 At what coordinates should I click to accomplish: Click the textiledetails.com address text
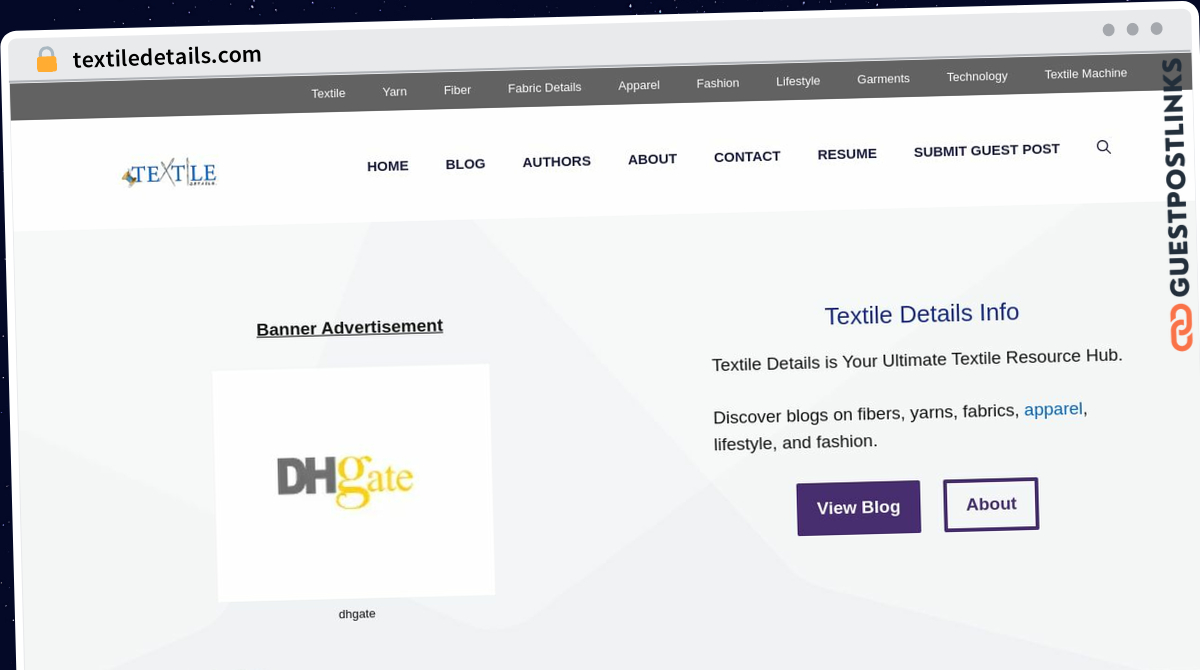[x=167, y=57]
